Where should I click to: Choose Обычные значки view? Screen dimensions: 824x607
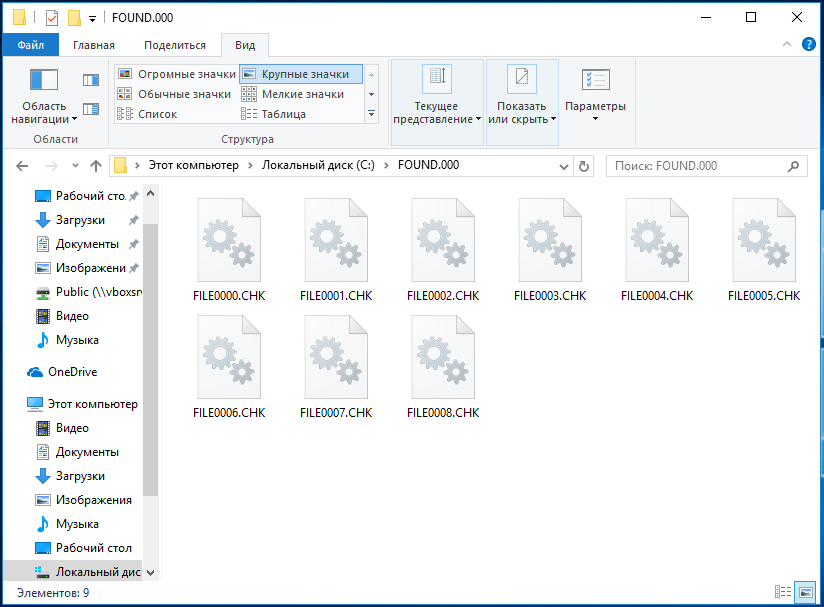[x=174, y=94]
